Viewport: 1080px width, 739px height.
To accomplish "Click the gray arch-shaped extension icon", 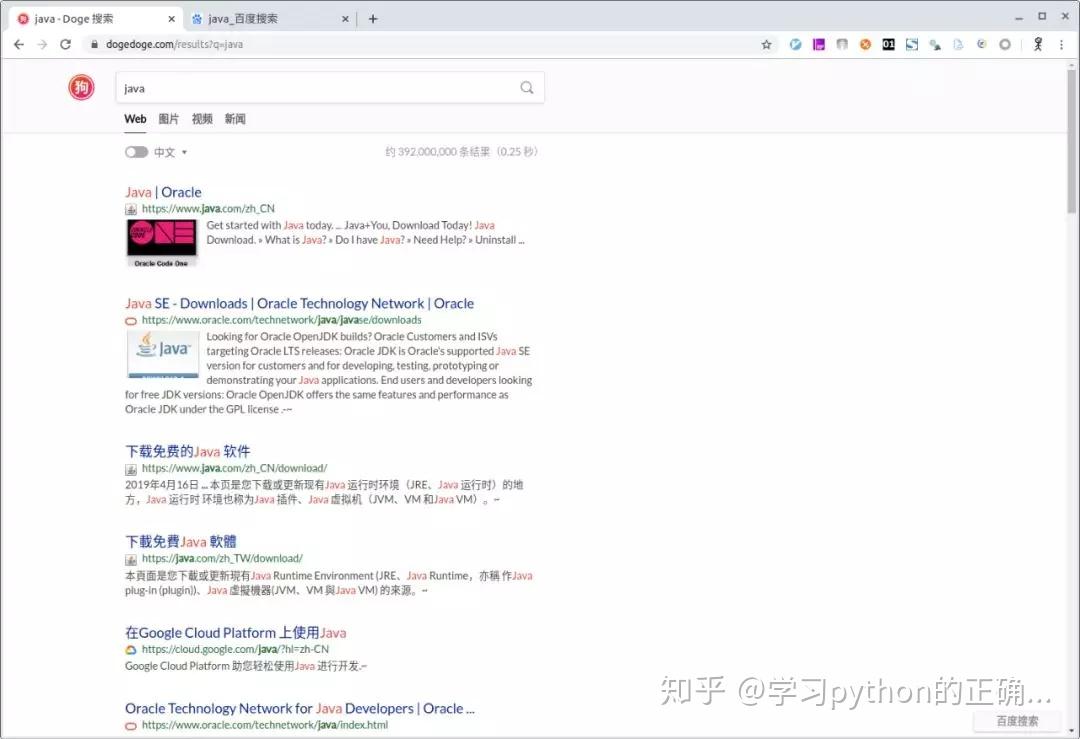I will click(x=842, y=44).
